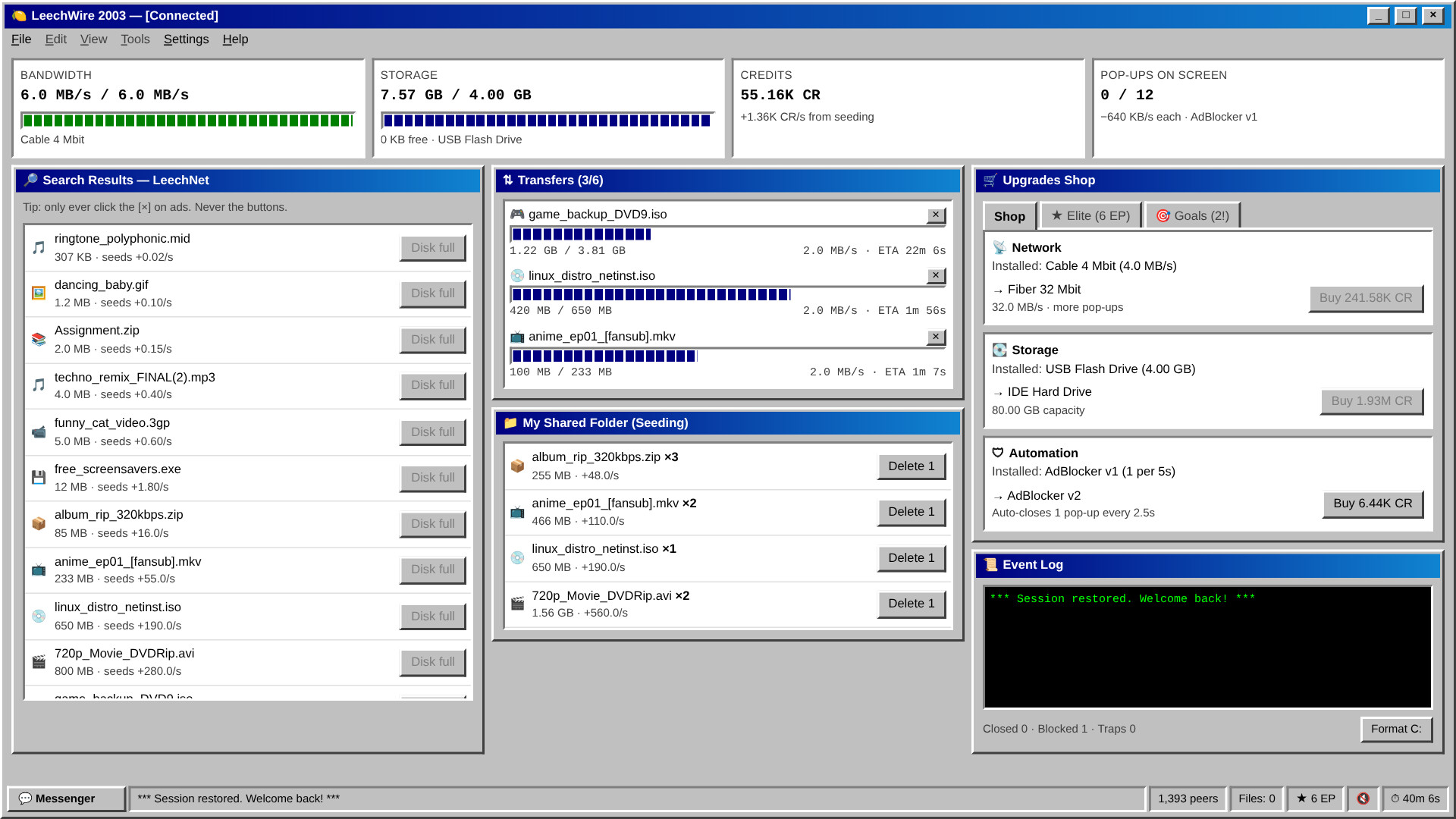Cancel the linux_distro_netinst.iso transfer

[x=936, y=276]
